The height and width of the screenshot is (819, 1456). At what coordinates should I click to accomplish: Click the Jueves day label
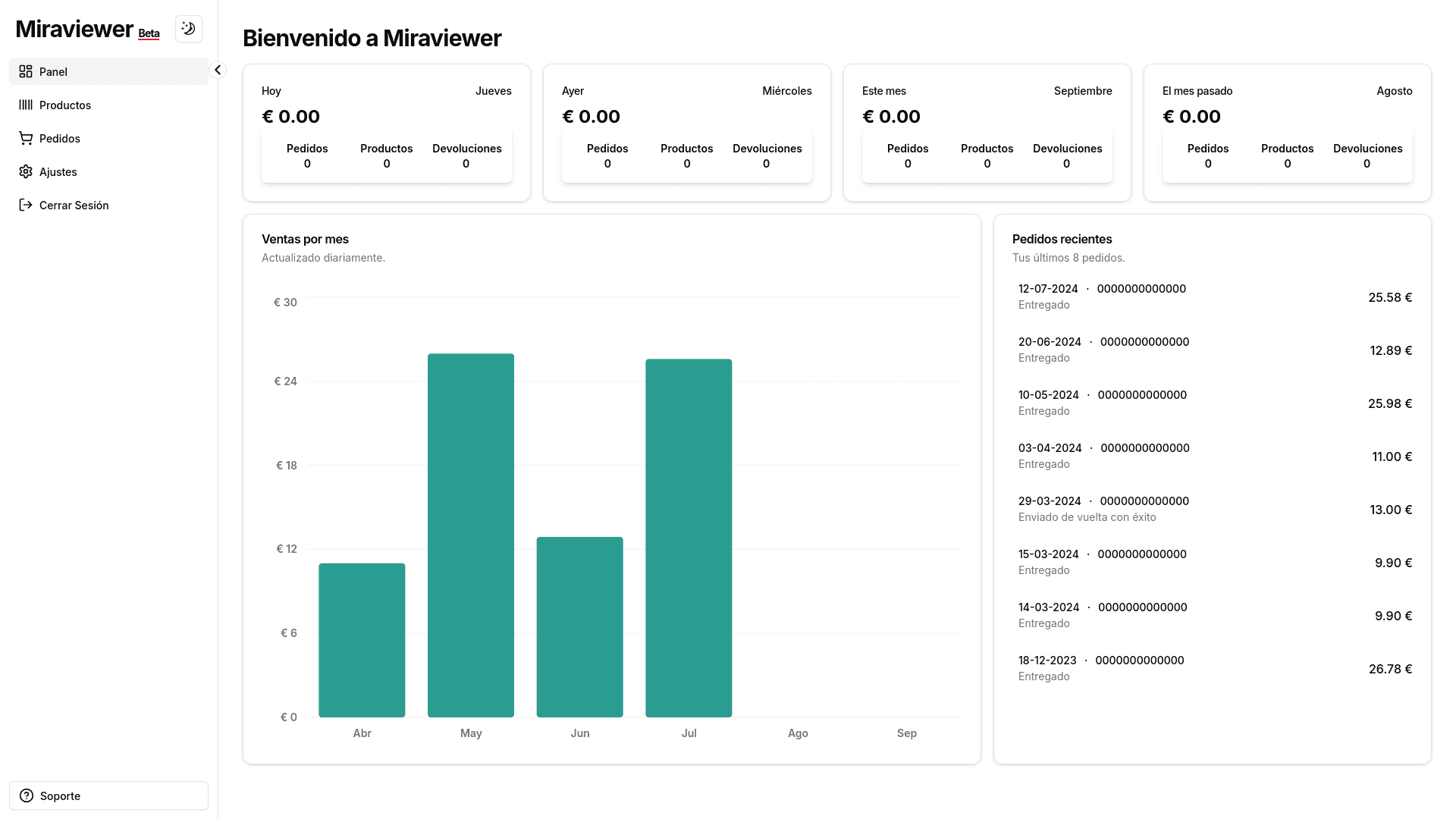(494, 91)
